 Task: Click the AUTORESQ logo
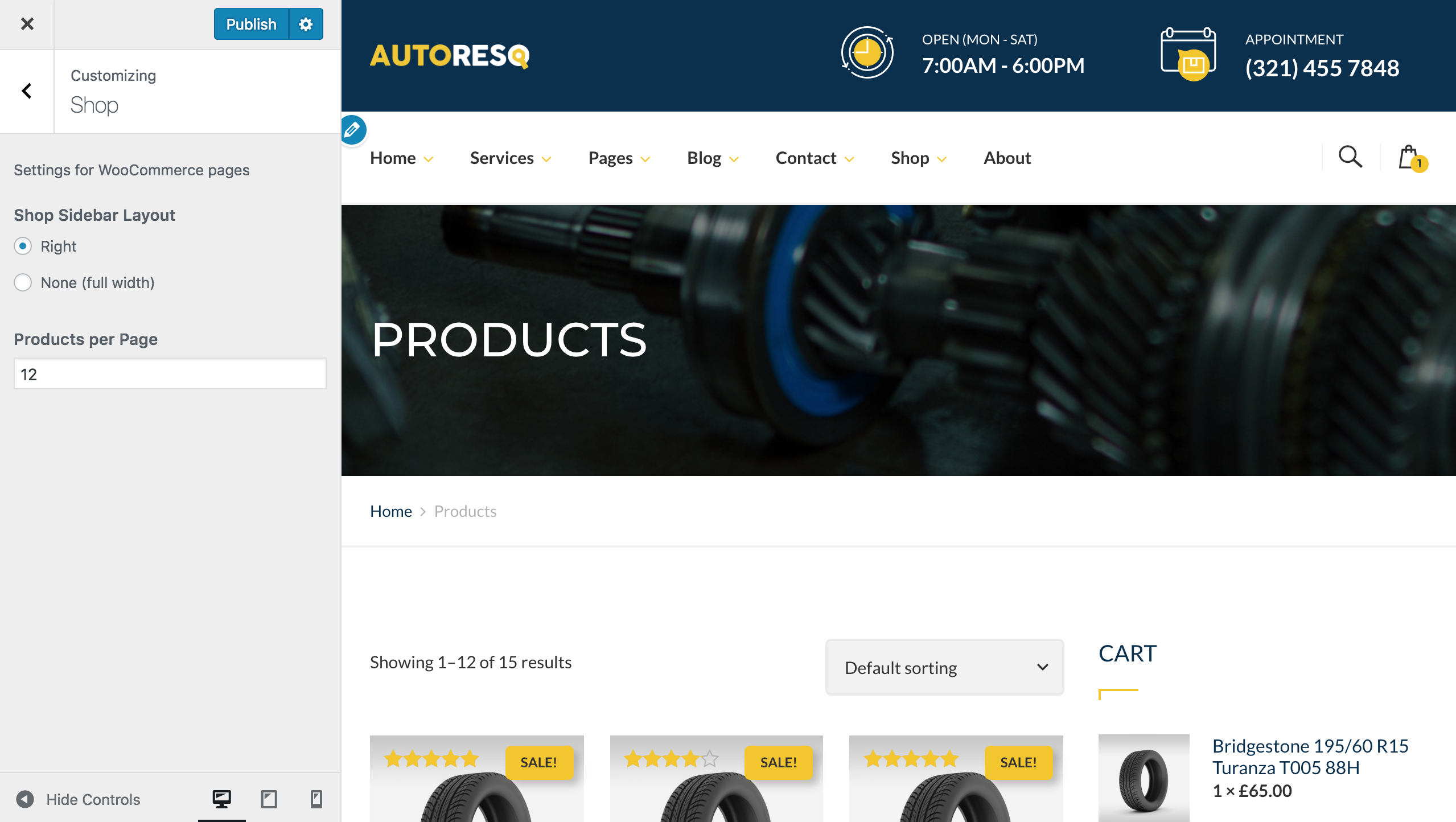click(x=450, y=56)
